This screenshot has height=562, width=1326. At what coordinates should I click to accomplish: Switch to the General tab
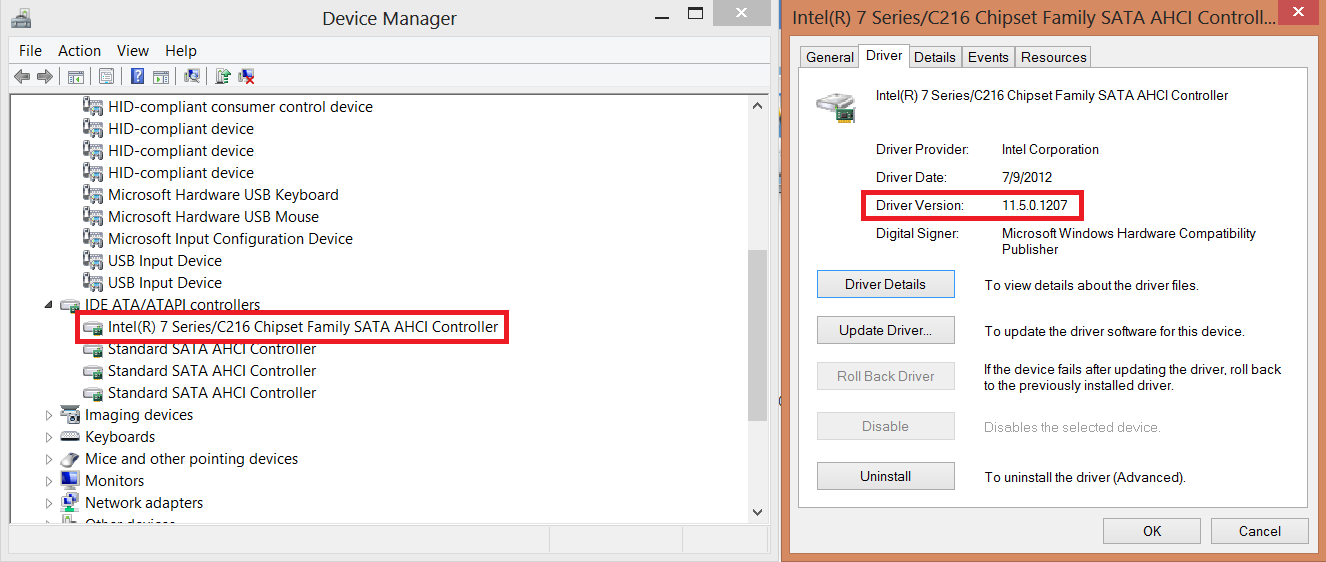pos(830,57)
